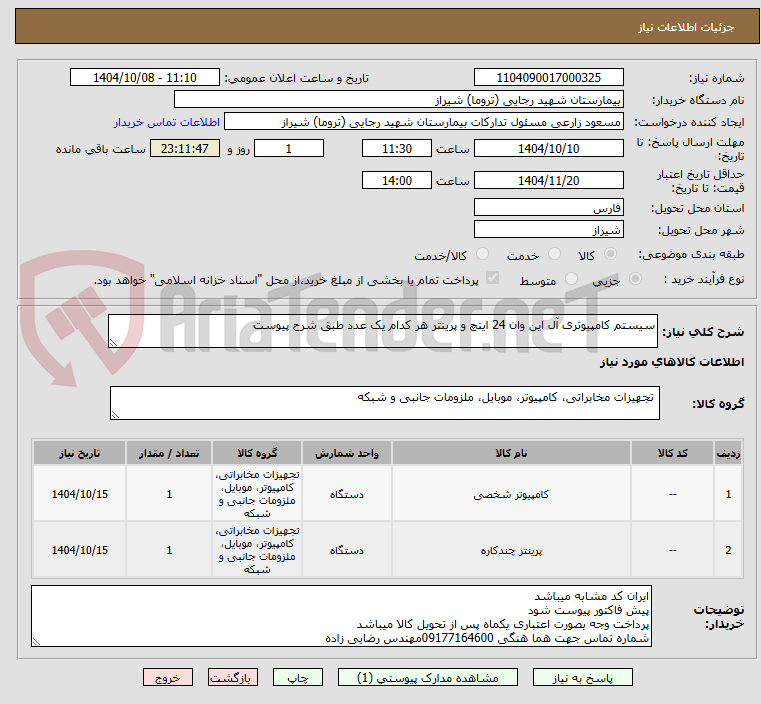This screenshot has width=761, height=704.
Task: Click the province field فارس
Action: (548, 208)
